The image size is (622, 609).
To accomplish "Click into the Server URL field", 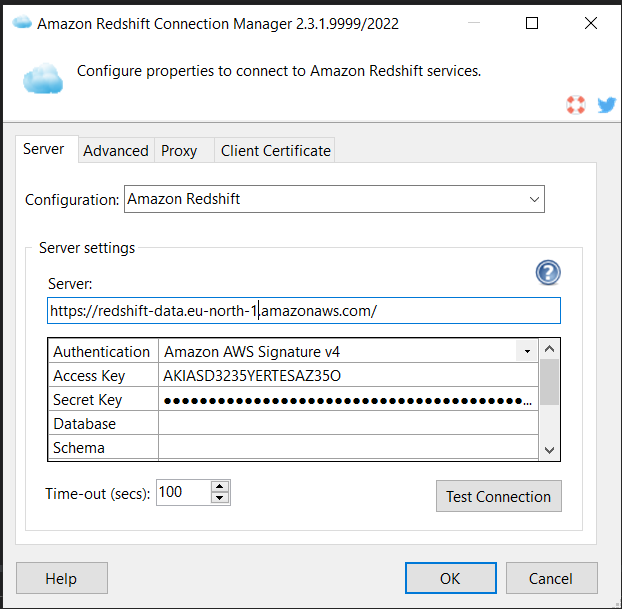I will point(303,311).
